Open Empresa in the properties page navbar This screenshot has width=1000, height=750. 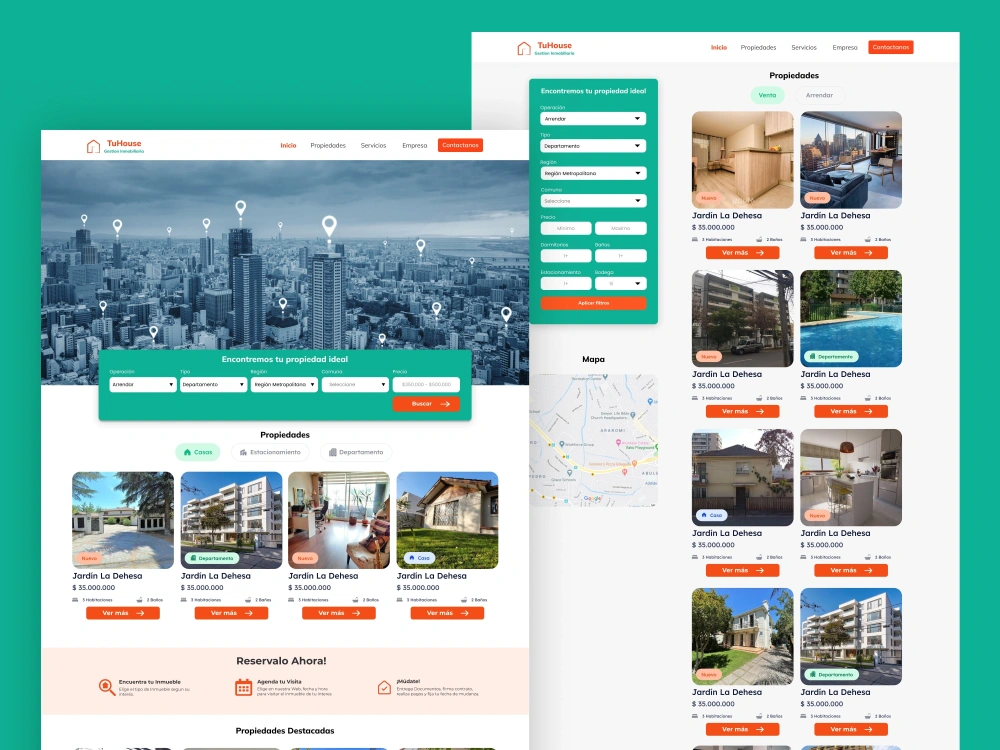pyautogui.click(x=845, y=47)
